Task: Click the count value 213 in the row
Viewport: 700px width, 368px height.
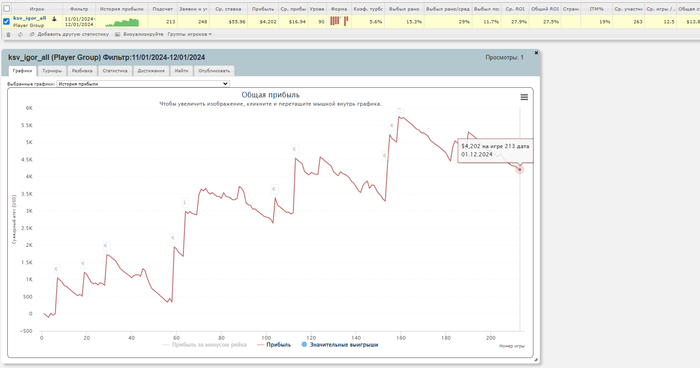Action: (x=171, y=21)
